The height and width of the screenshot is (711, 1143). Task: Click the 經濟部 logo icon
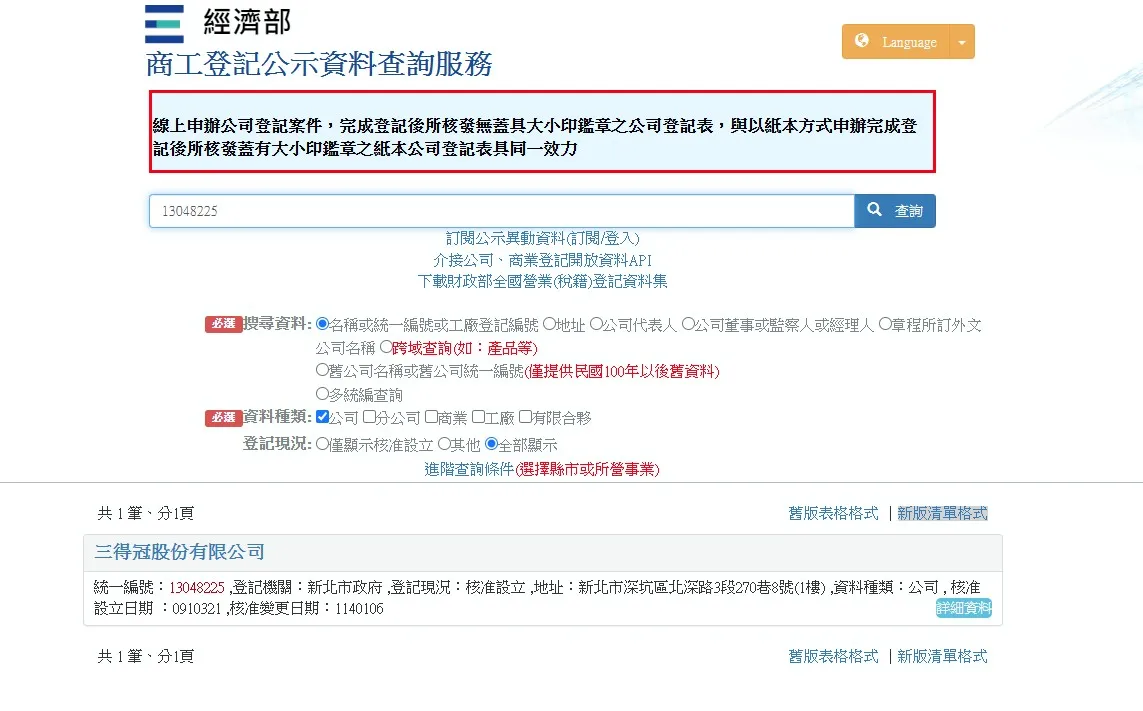(164, 23)
